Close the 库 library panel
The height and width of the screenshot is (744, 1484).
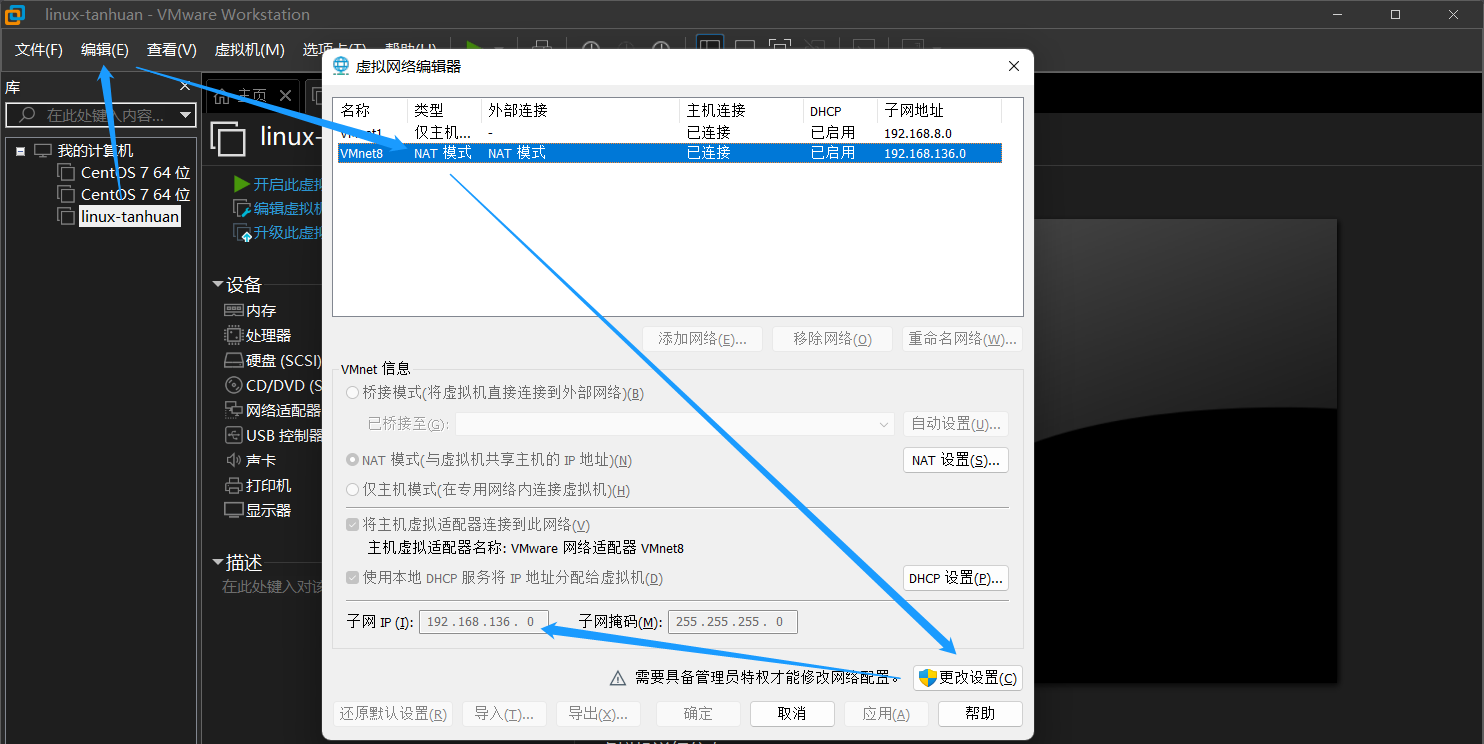point(185,87)
